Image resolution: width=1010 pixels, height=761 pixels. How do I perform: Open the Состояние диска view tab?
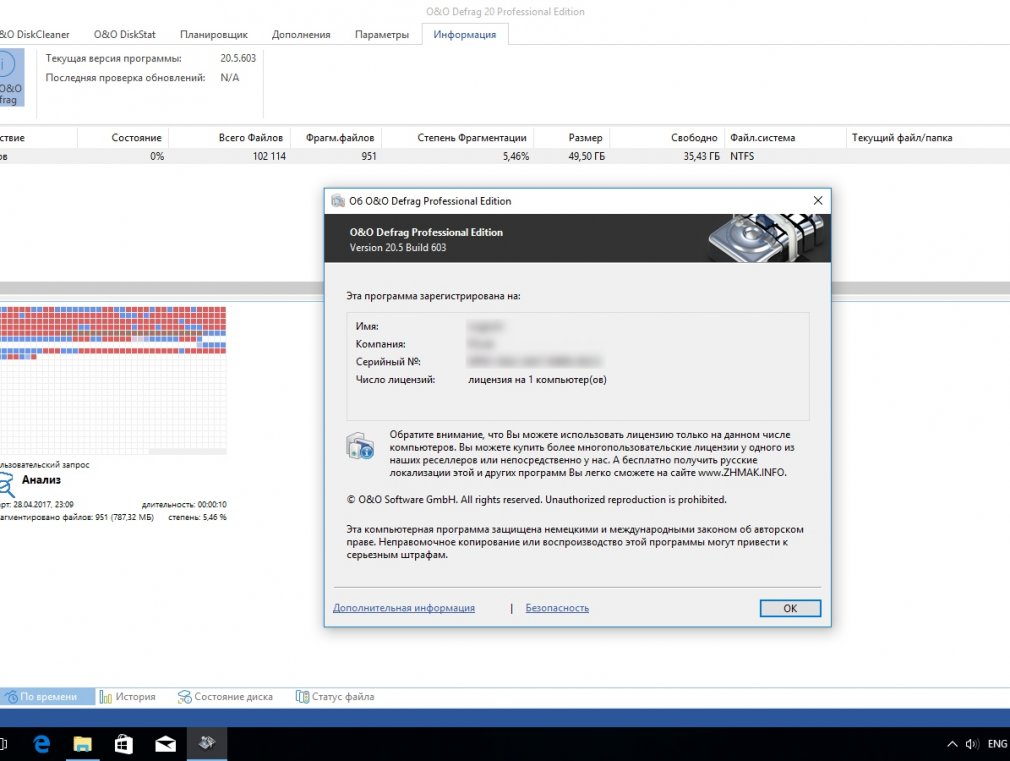click(225, 697)
